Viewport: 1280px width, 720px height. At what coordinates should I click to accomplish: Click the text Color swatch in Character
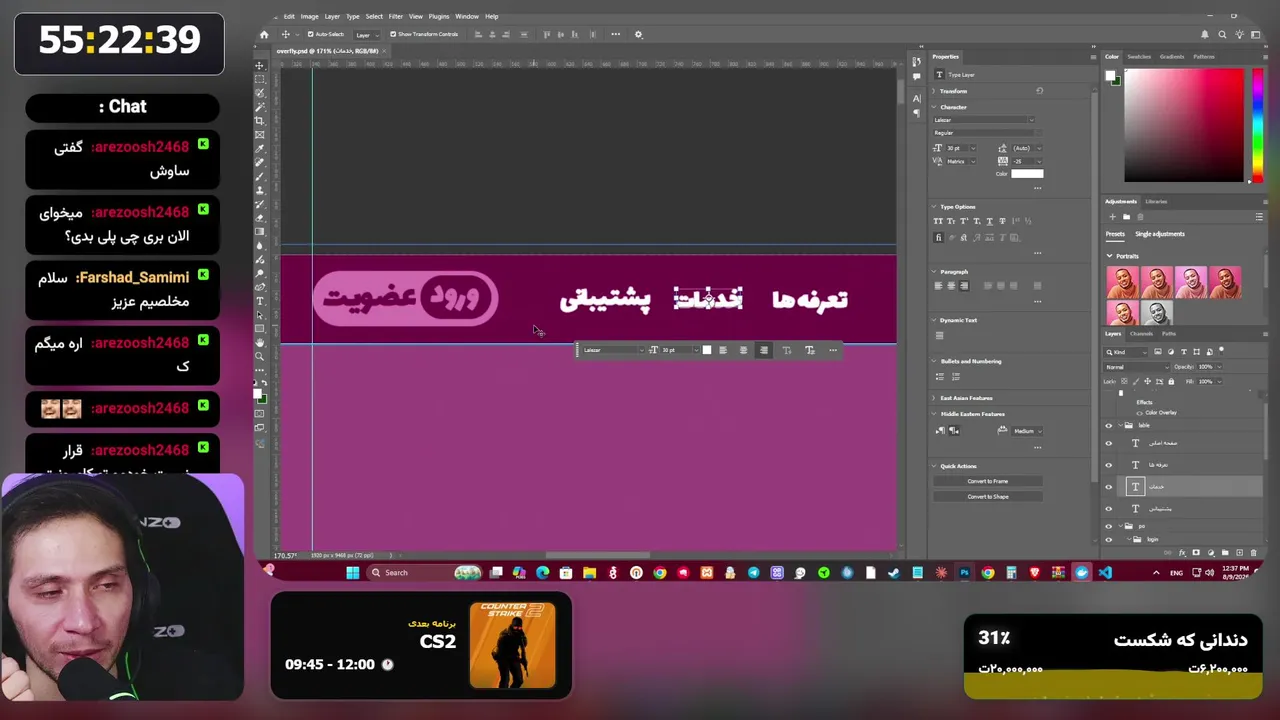pos(1027,174)
